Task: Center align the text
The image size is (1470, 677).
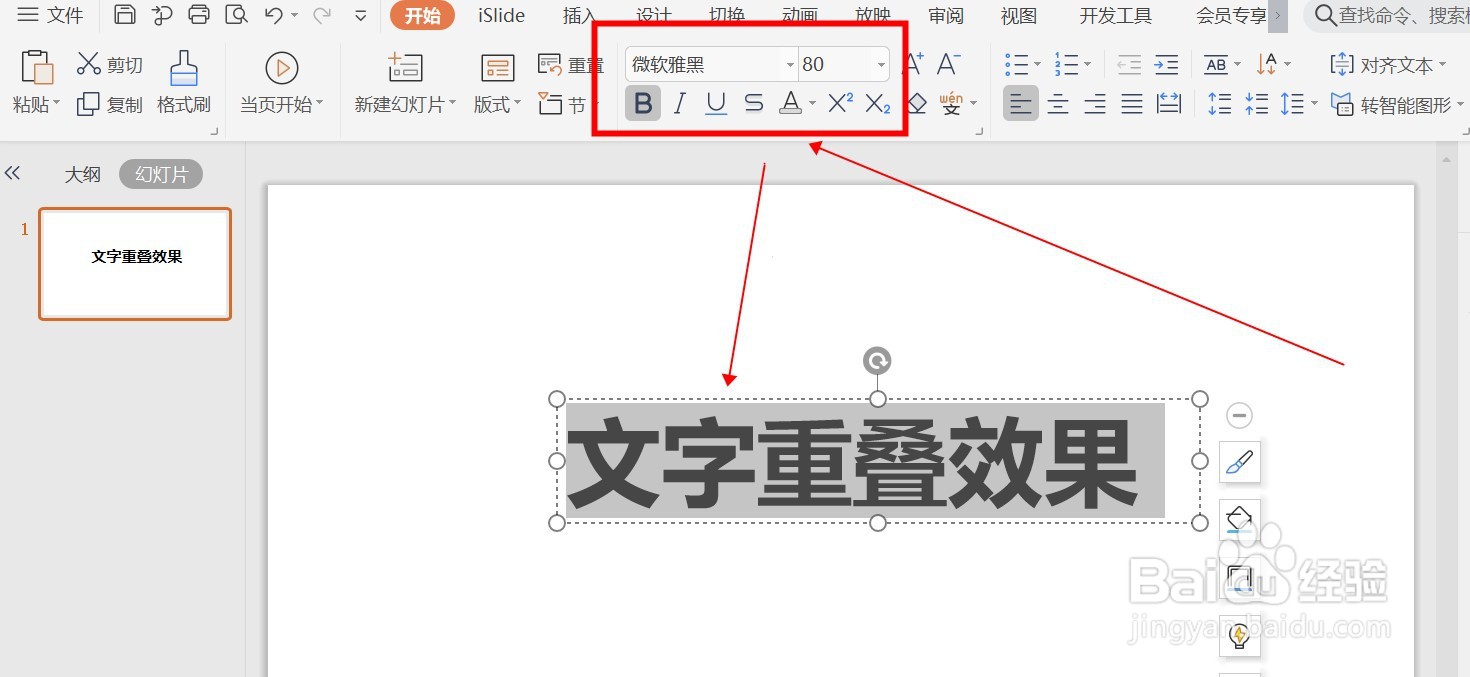Action: pyautogui.click(x=1058, y=103)
